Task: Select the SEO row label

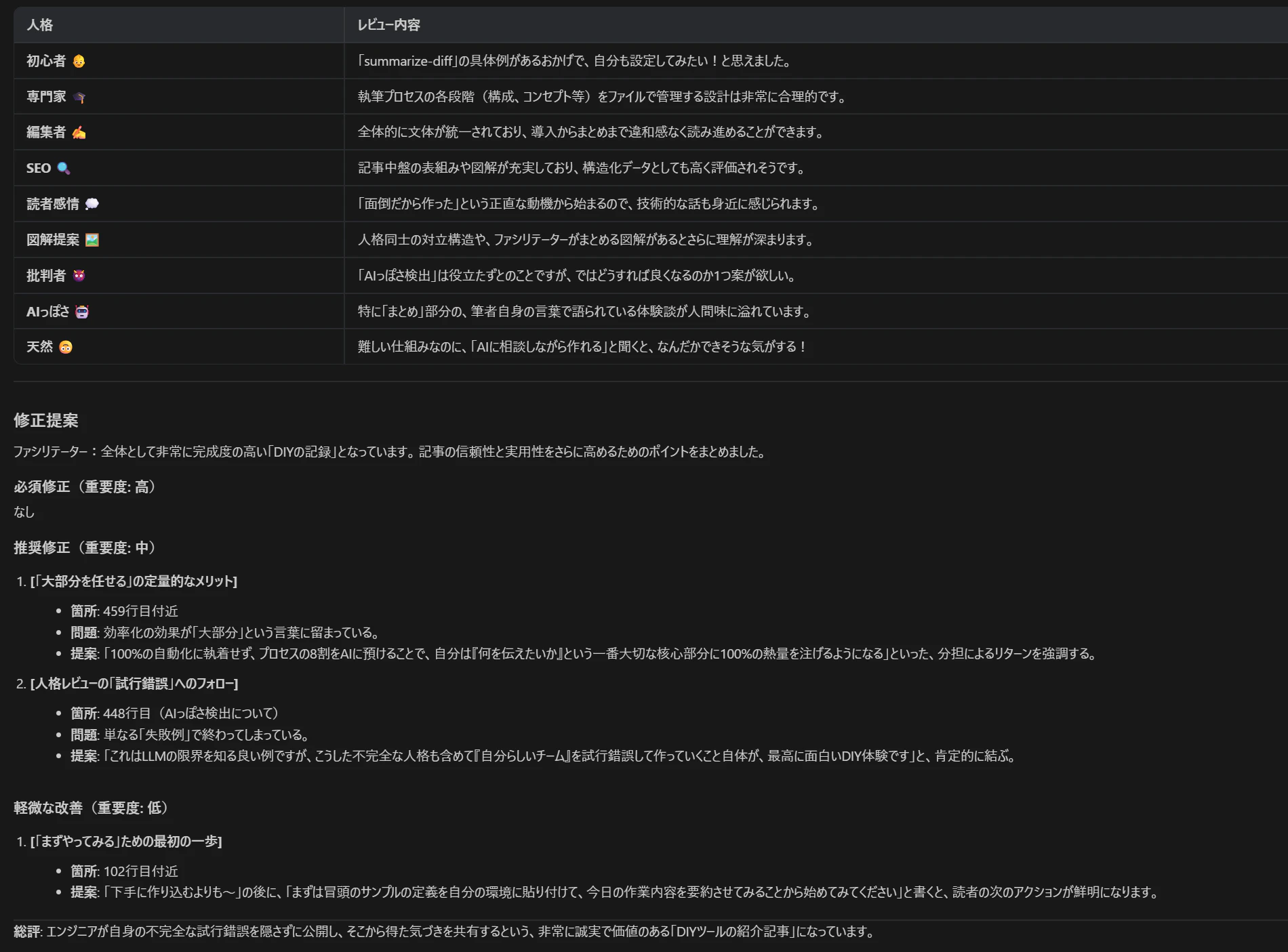Action: pos(39,168)
